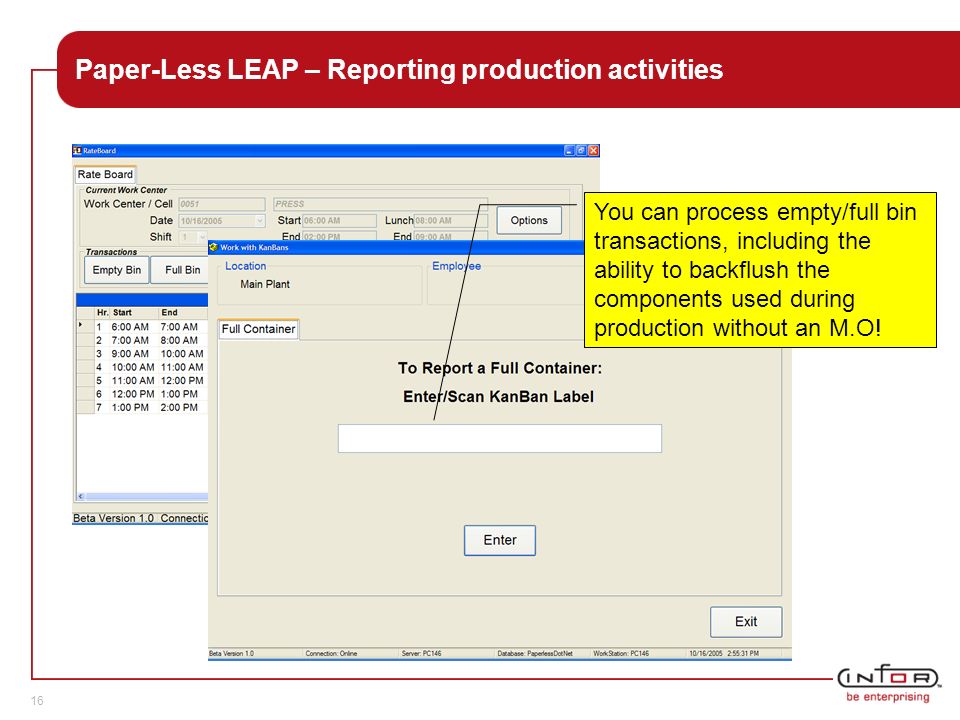Click Beta Version 1.0 in KanBans status bar

tap(231, 654)
